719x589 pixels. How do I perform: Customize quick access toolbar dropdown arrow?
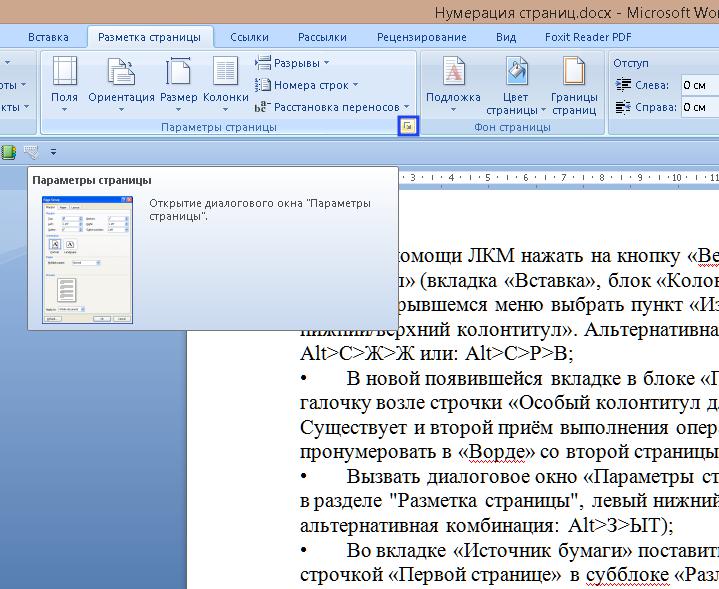pos(53,152)
